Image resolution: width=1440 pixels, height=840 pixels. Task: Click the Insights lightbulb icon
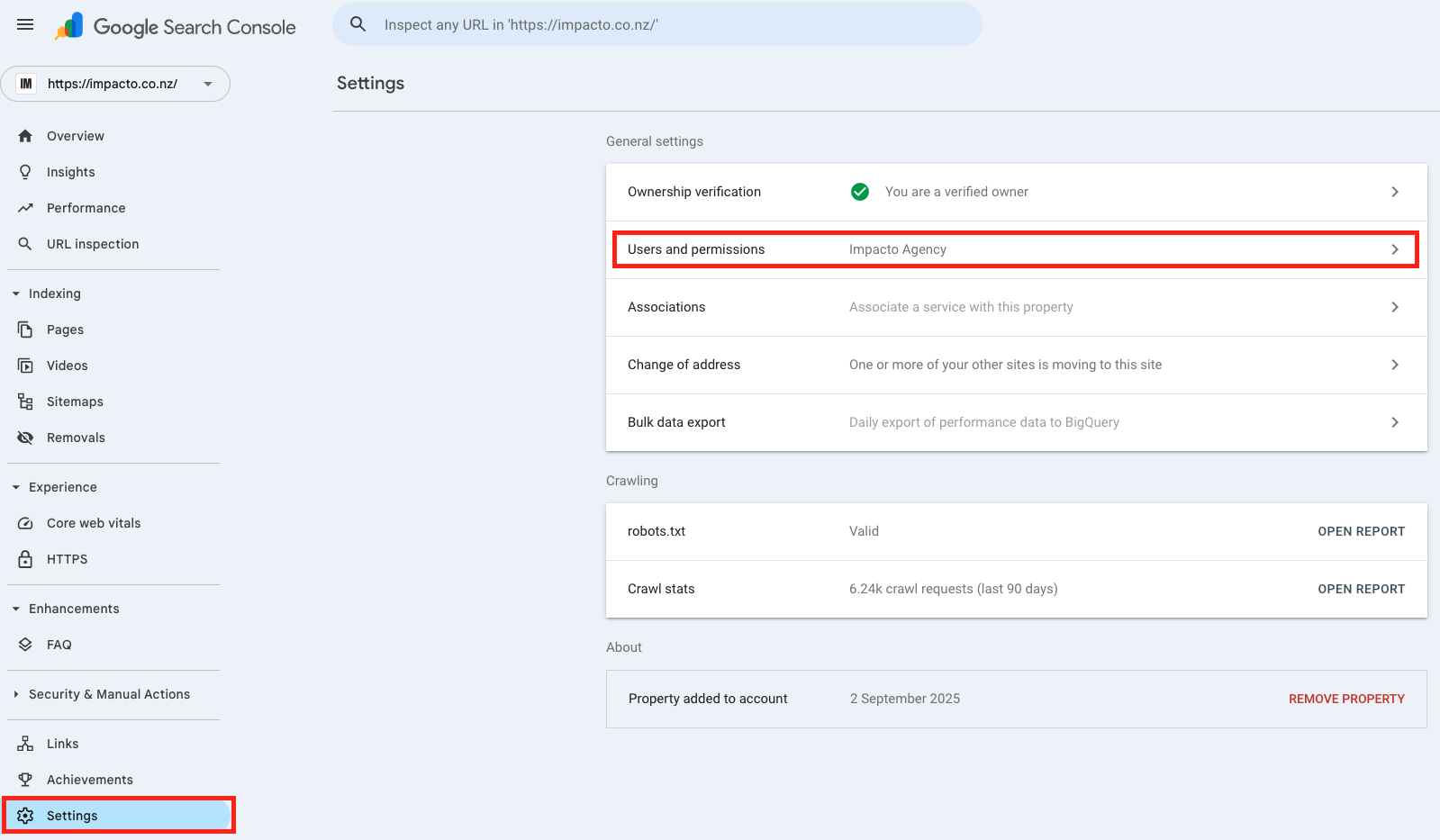click(x=25, y=172)
